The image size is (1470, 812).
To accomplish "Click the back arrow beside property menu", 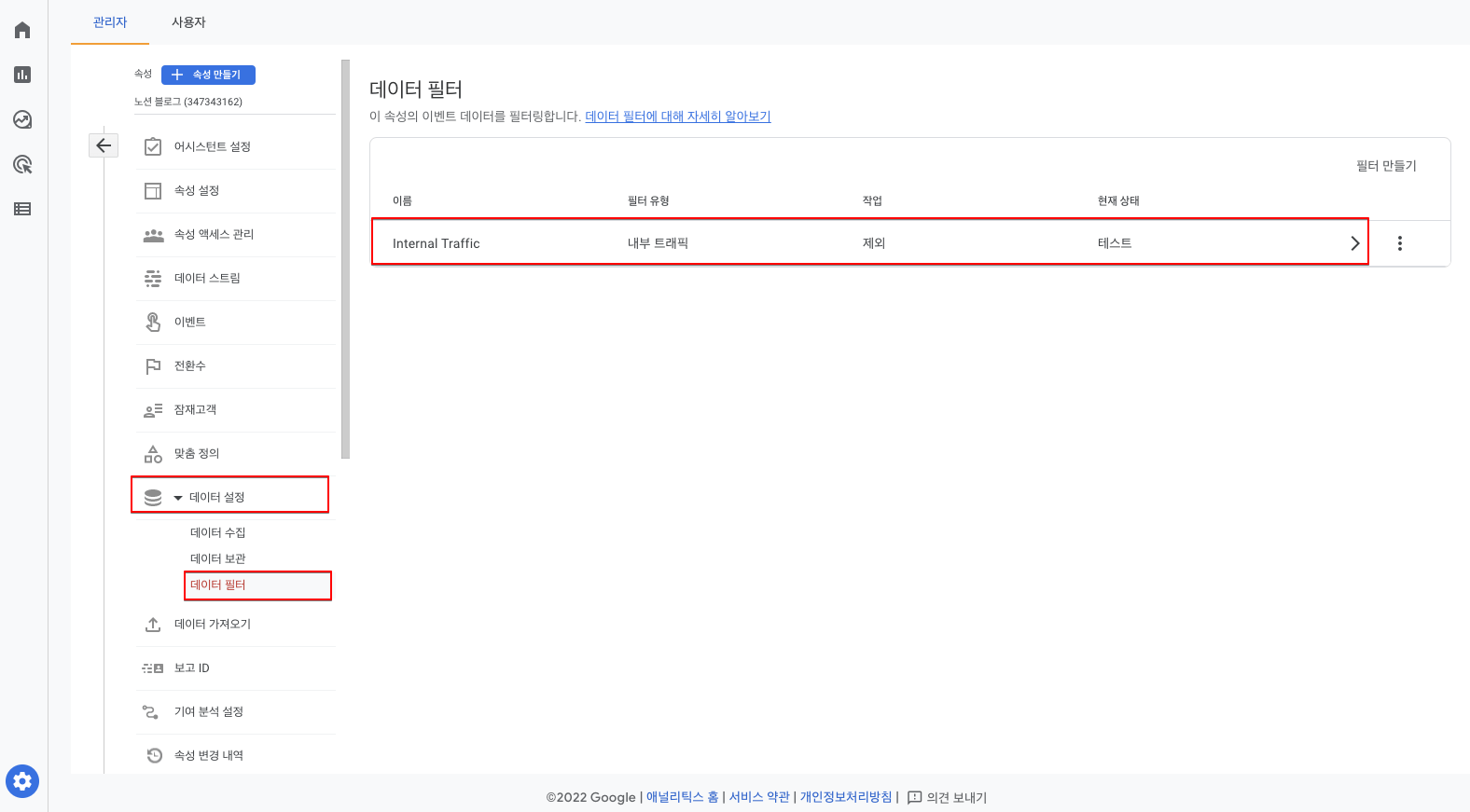I will pyautogui.click(x=104, y=145).
